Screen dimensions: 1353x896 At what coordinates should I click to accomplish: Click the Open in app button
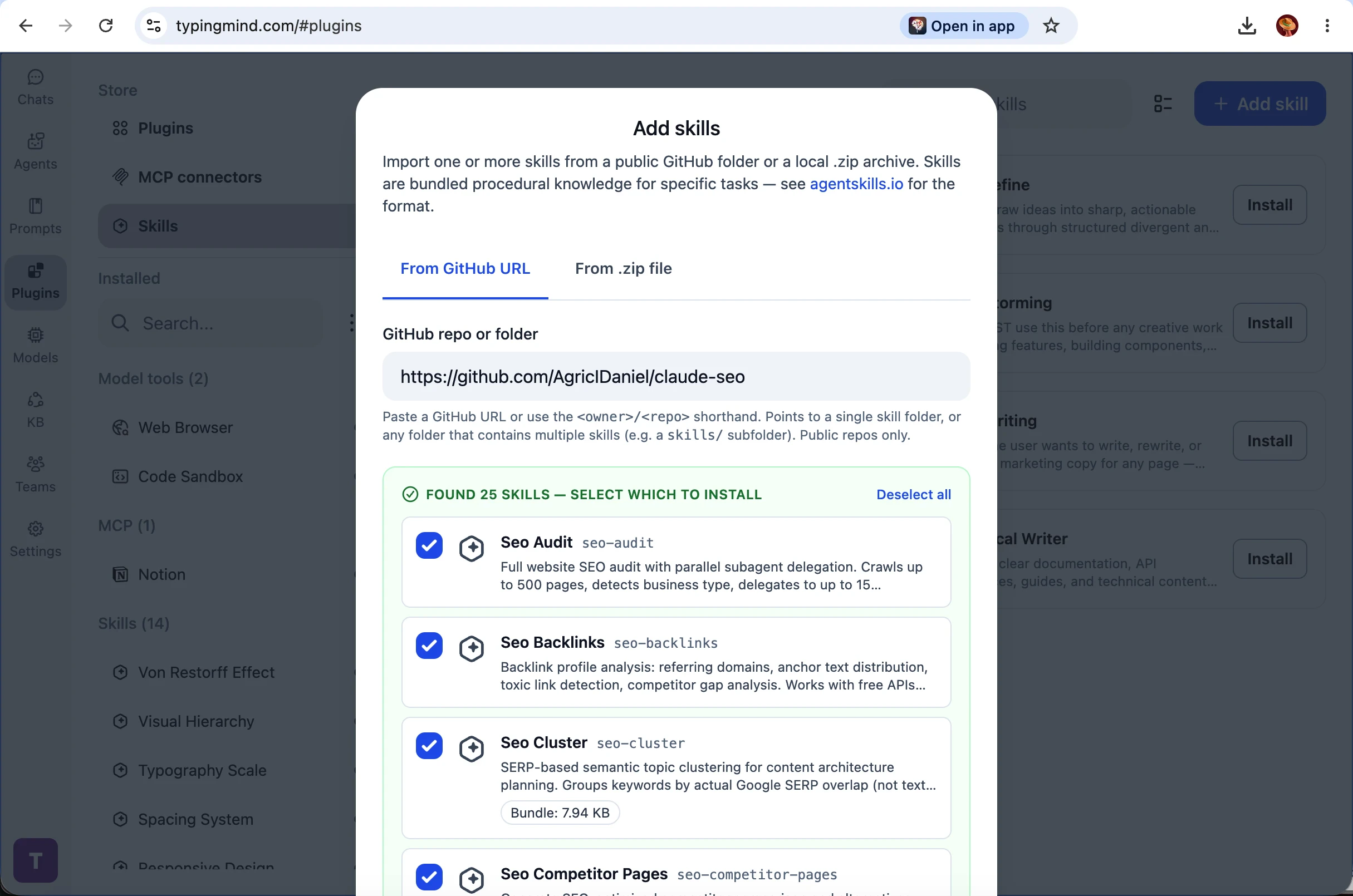point(964,26)
